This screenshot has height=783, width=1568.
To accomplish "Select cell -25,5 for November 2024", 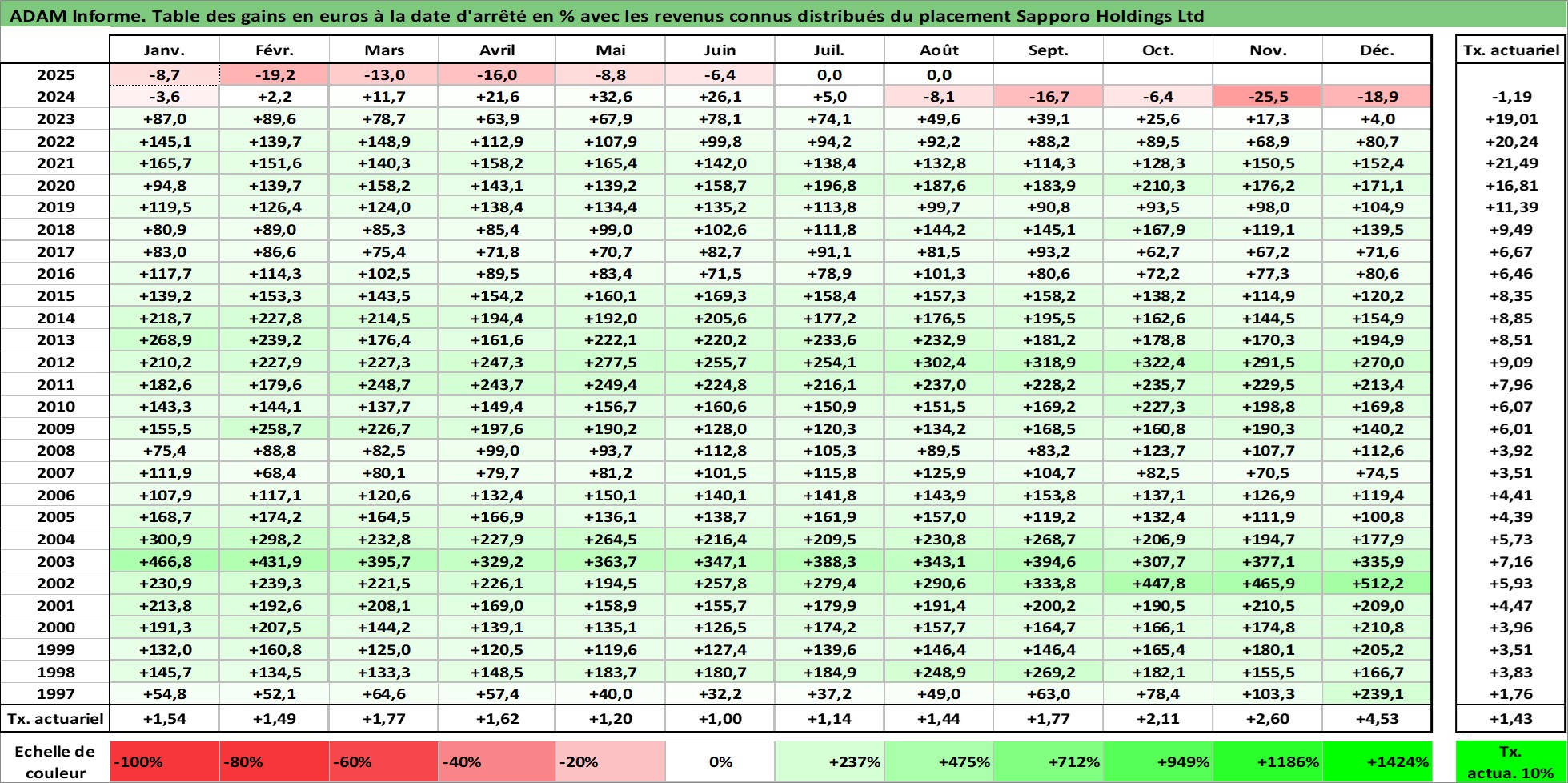I will [x=1268, y=97].
